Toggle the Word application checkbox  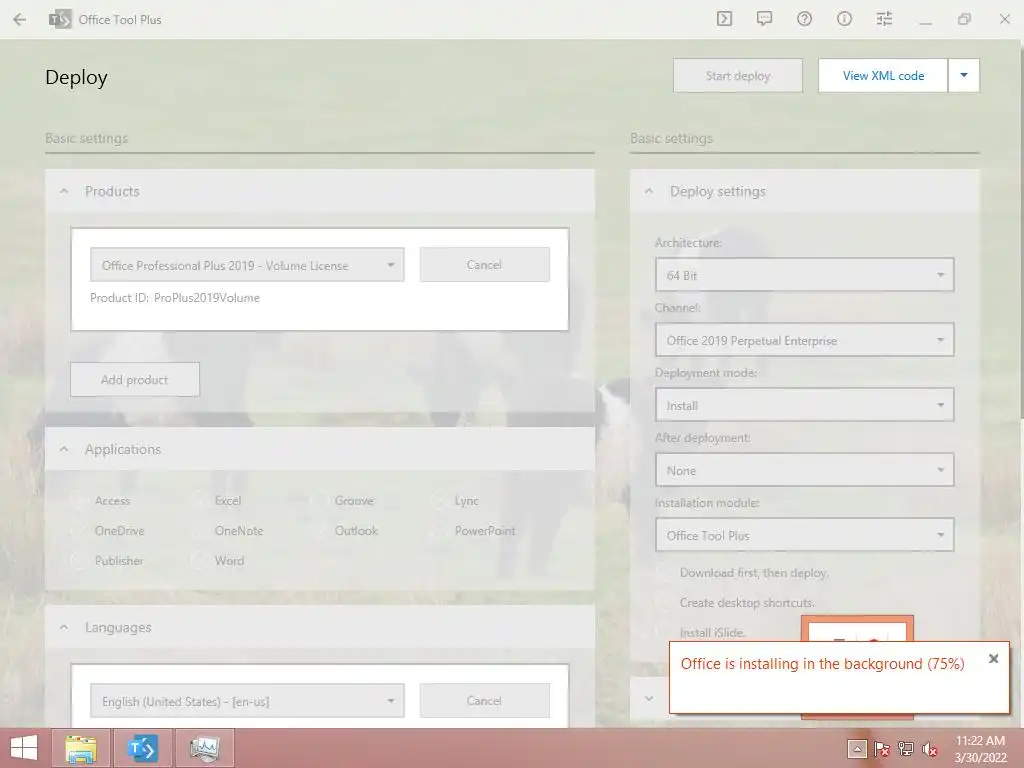click(x=199, y=561)
